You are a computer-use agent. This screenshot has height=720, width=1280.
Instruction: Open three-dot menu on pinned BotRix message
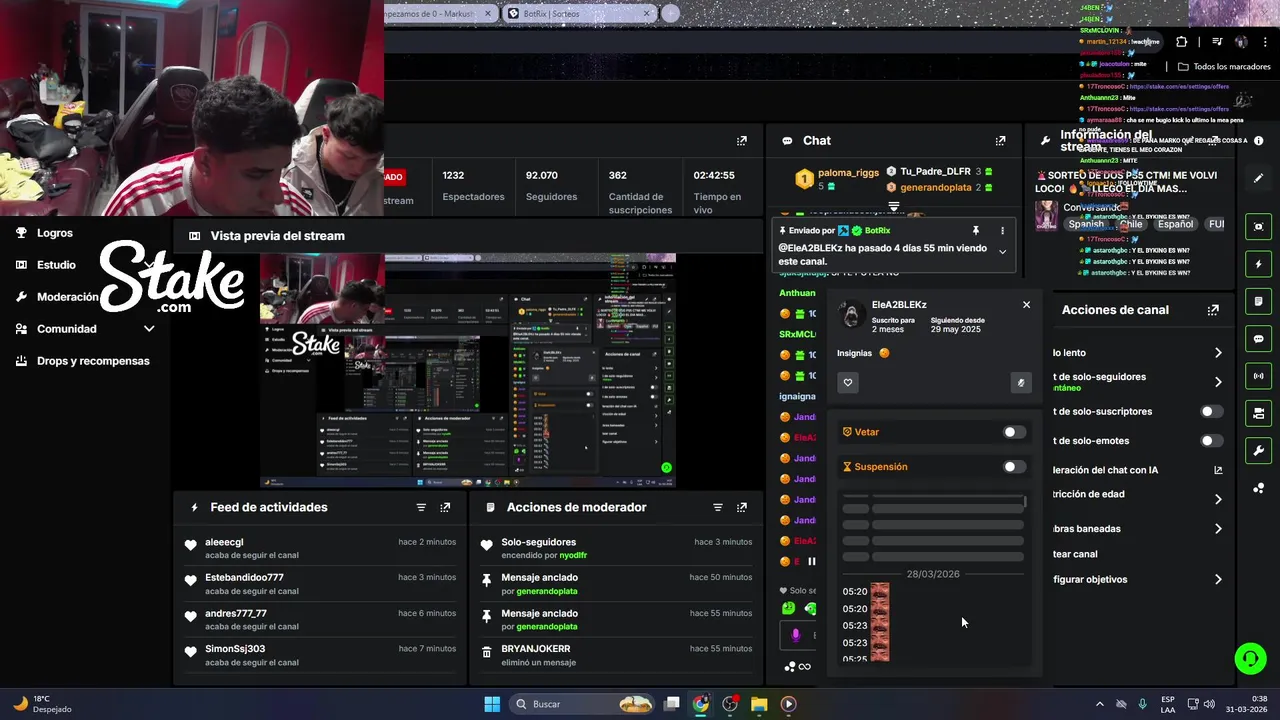[1002, 231]
